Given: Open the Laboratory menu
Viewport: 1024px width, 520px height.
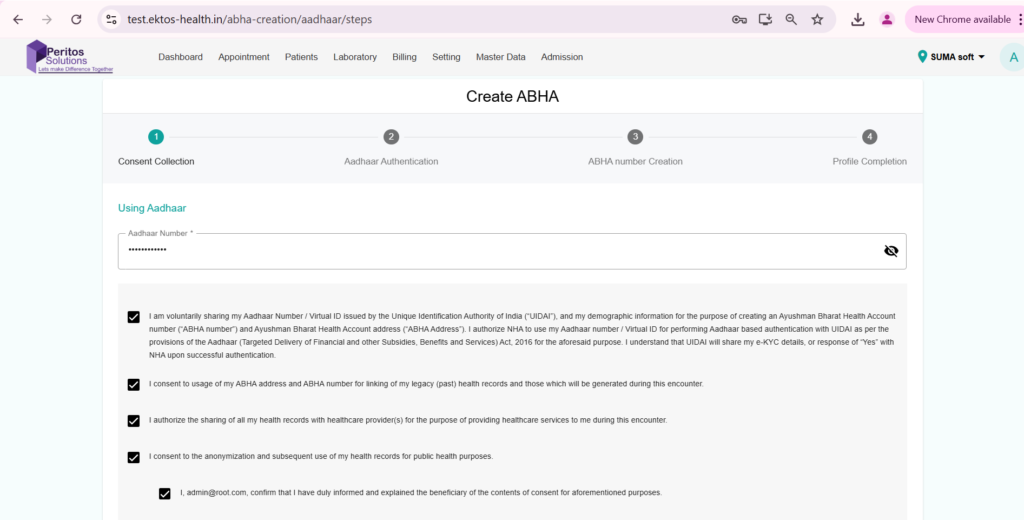Looking at the screenshot, I should coord(355,57).
